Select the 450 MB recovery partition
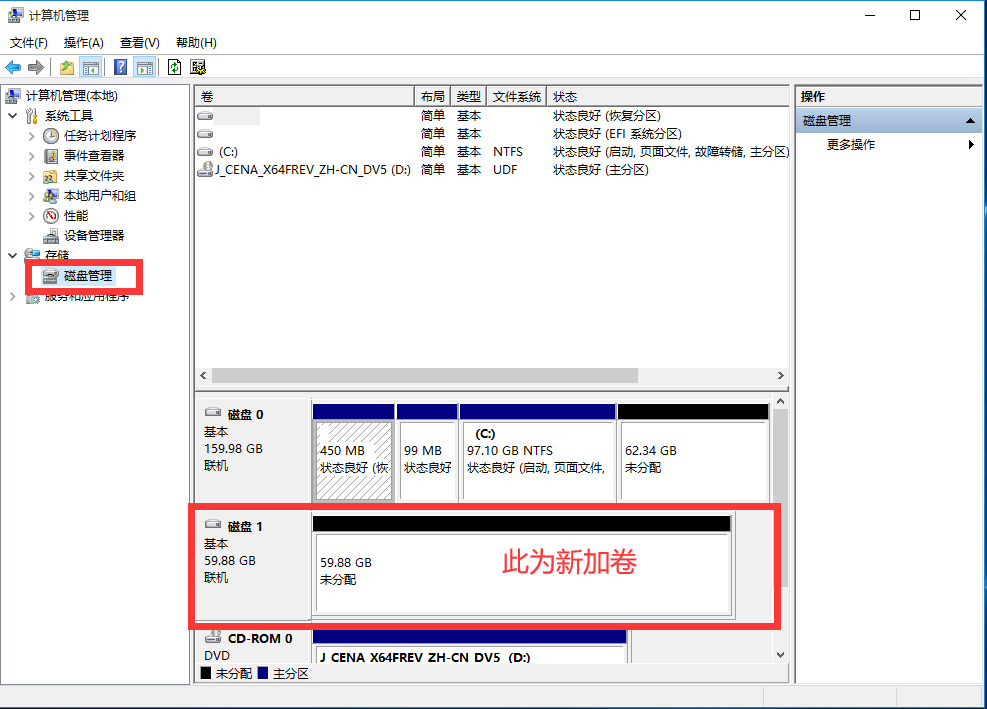The width and height of the screenshot is (987, 709). 354,460
